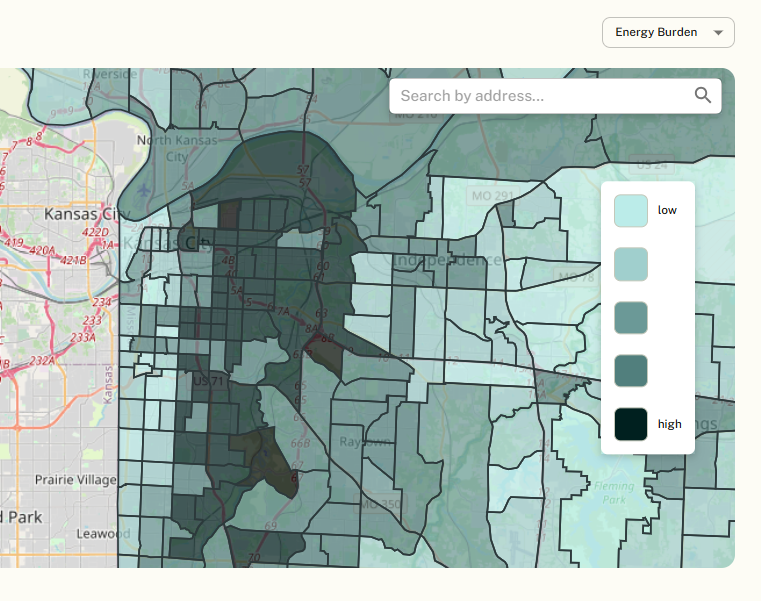Click the dropdown arrow beside Energy Burden
This screenshot has width=761, height=601.
pos(718,33)
